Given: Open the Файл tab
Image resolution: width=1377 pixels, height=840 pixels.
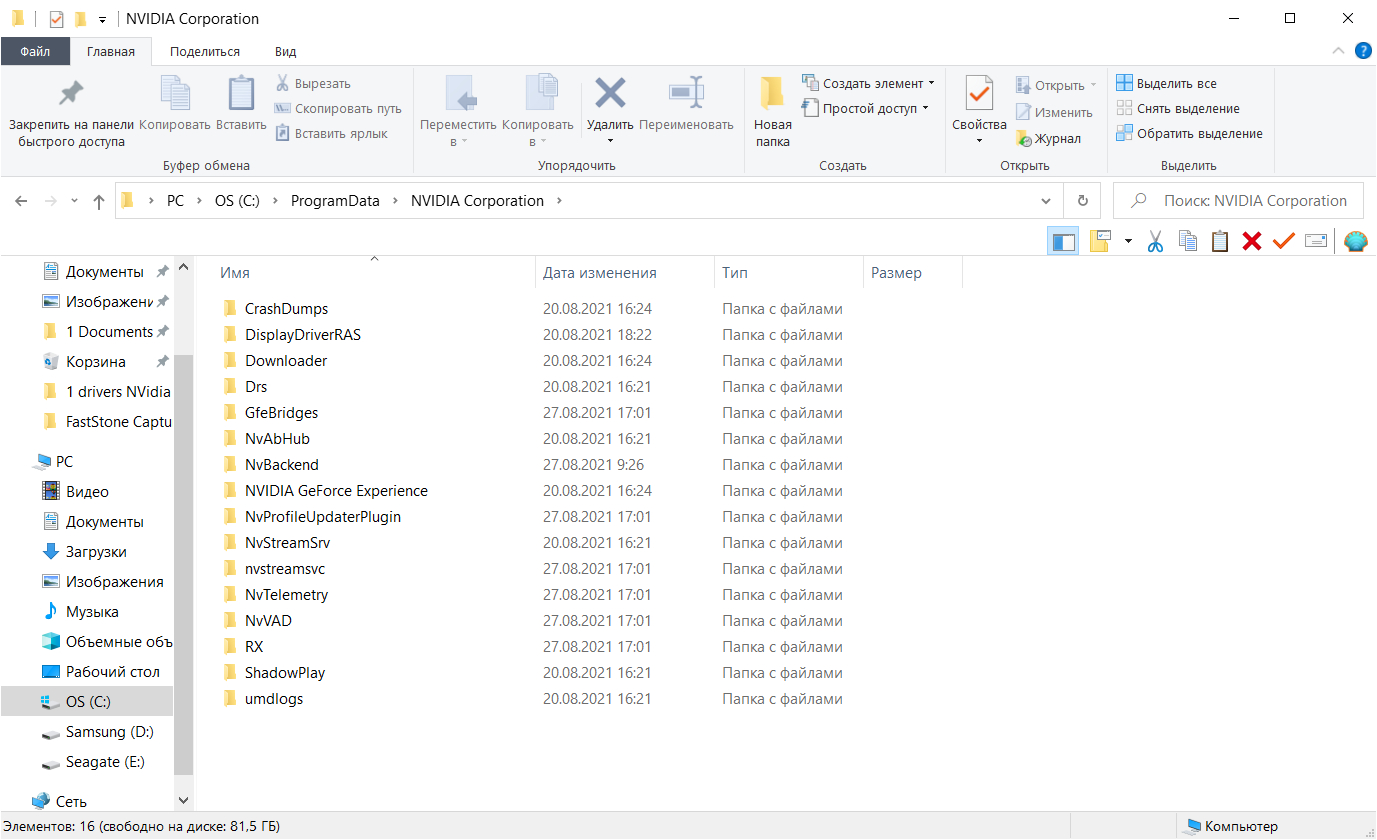Looking at the screenshot, I should point(35,51).
